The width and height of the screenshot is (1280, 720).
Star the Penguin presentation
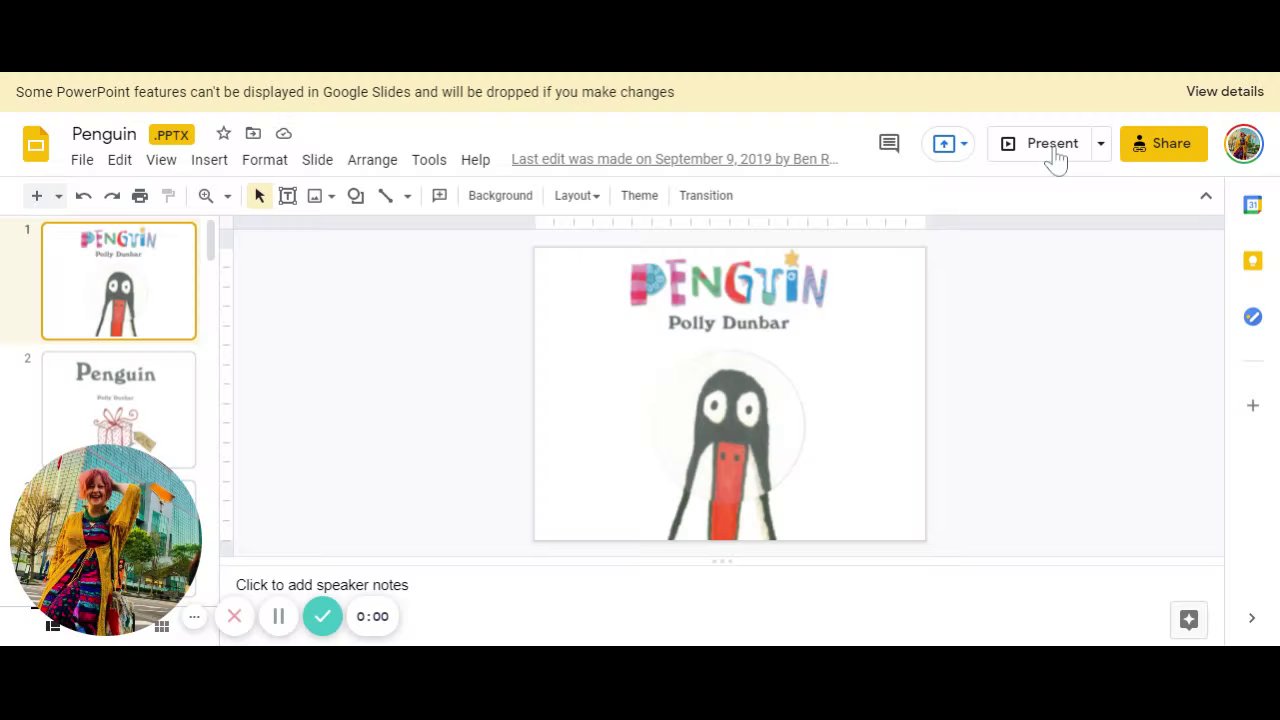pyautogui.click(x=223, y=133)
